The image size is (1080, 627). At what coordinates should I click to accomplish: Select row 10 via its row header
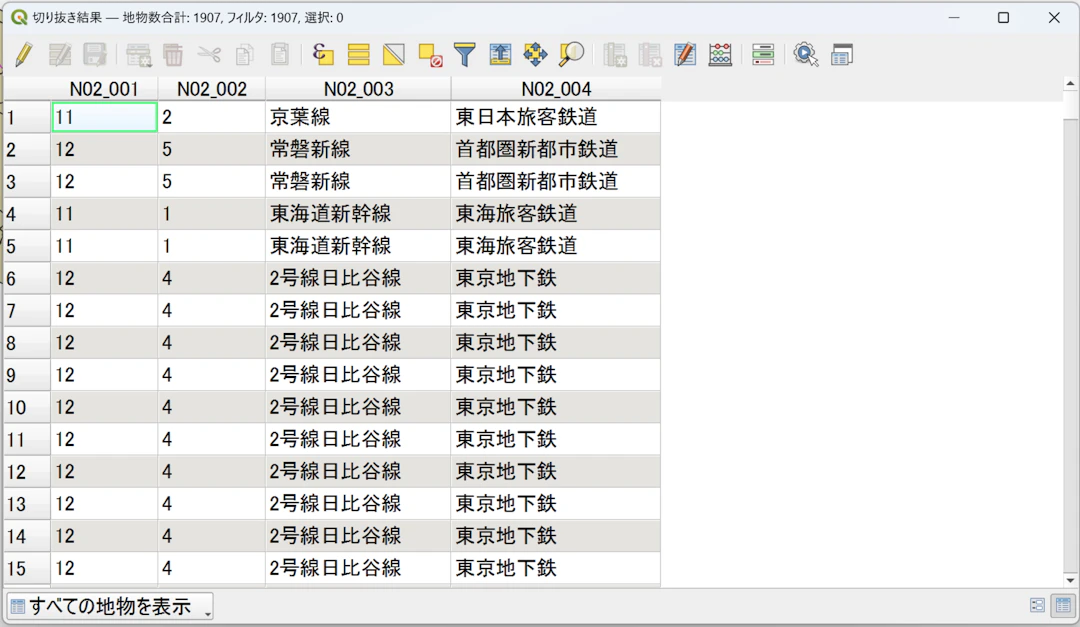(26, 407)
